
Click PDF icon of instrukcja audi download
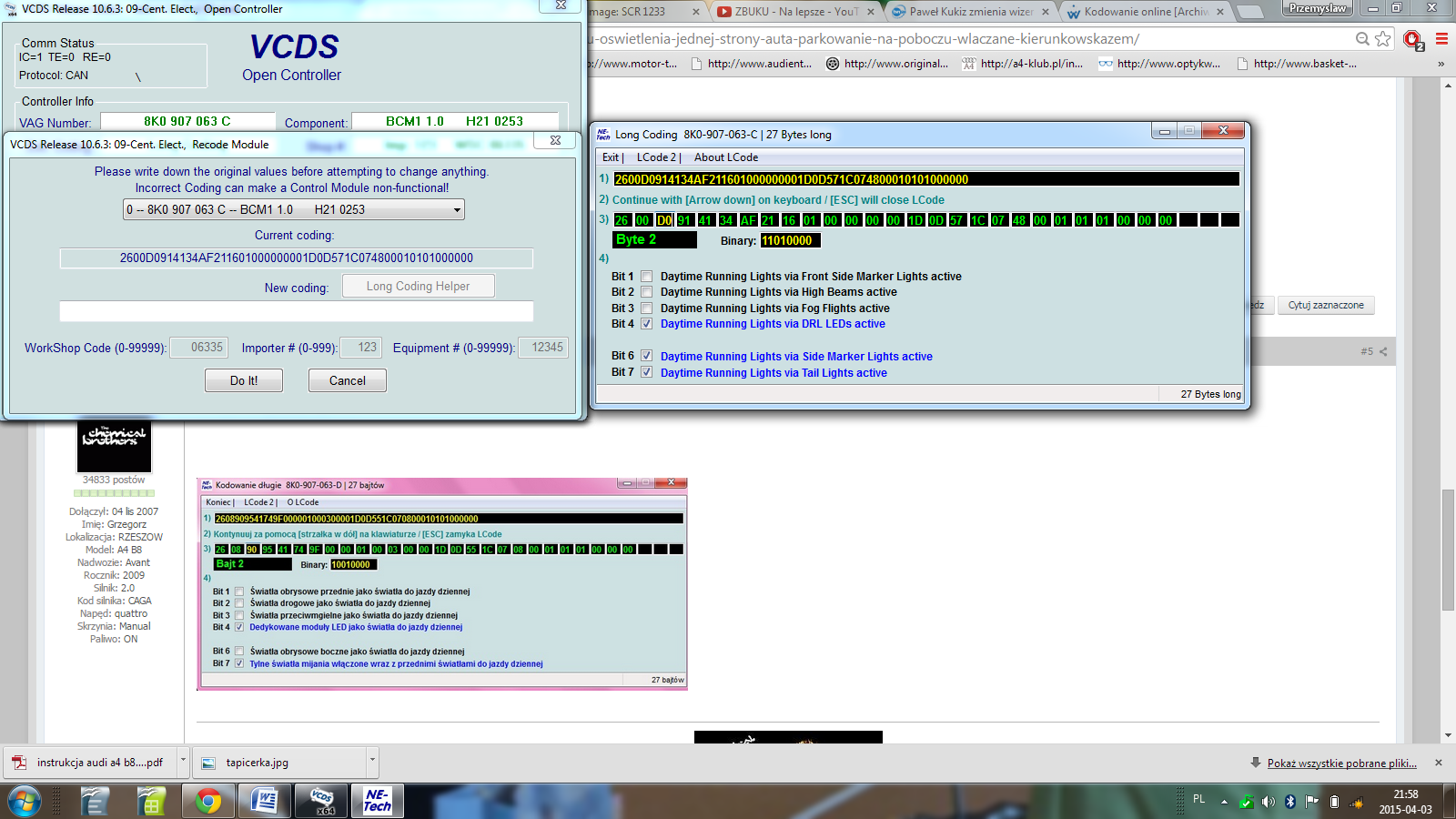point(19,763)
